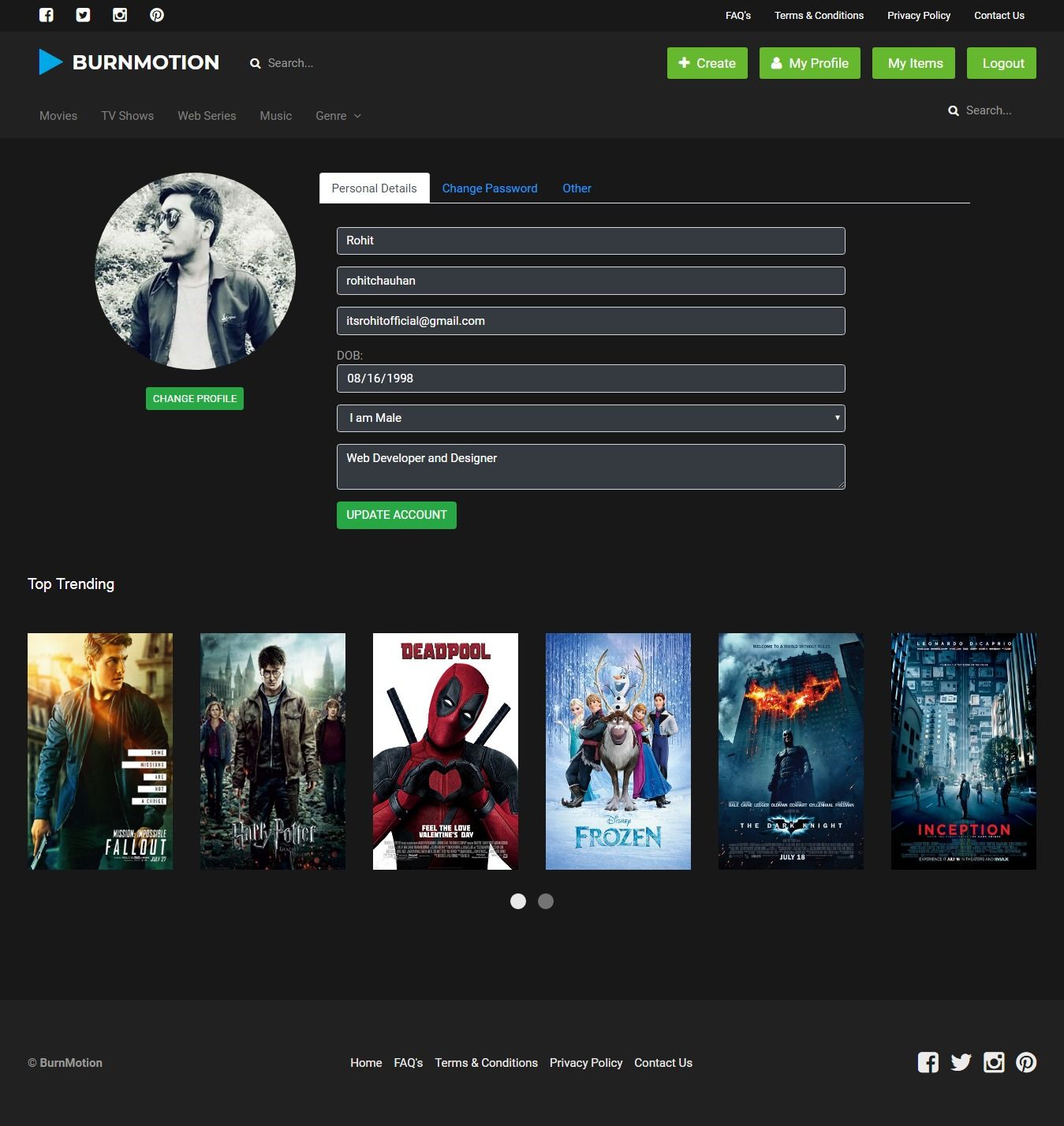The image size is (1064, 1126).
Task: Expand the Genre dropdown menu
Action: 338,116
